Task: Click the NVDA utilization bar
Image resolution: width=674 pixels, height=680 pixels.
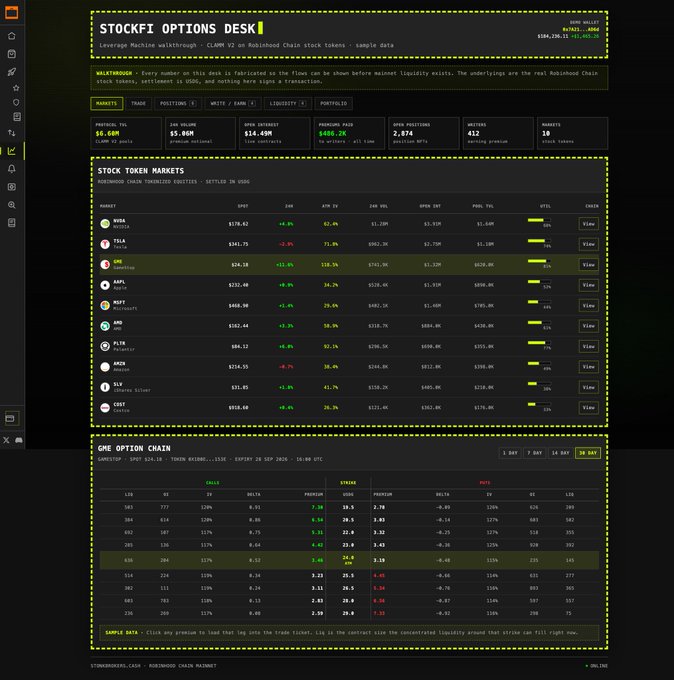Action: (x=539, y=220)
